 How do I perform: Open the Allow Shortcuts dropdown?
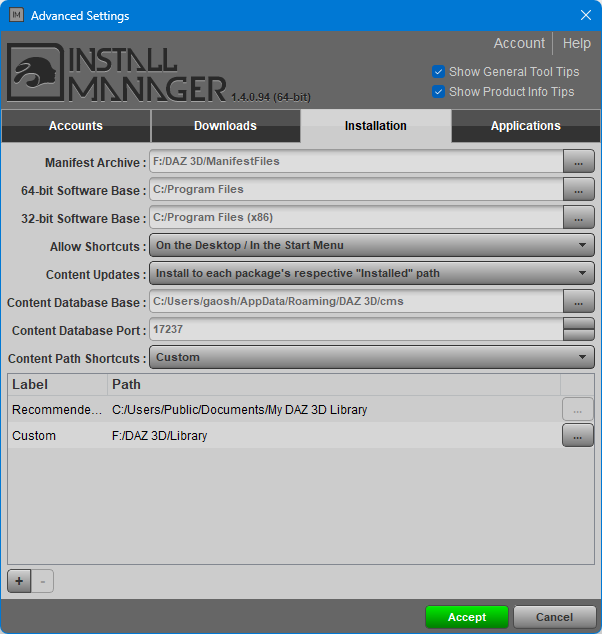(370, 245)
